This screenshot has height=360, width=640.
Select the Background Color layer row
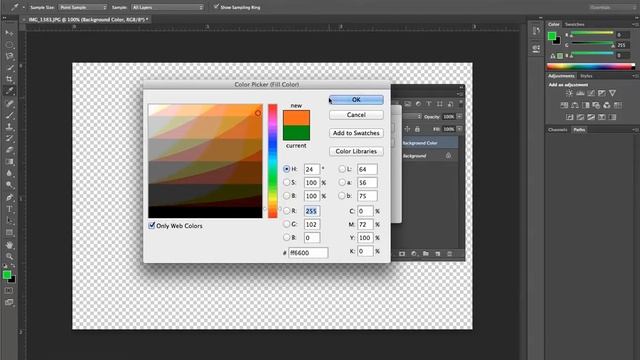click(x=429, y=143)
